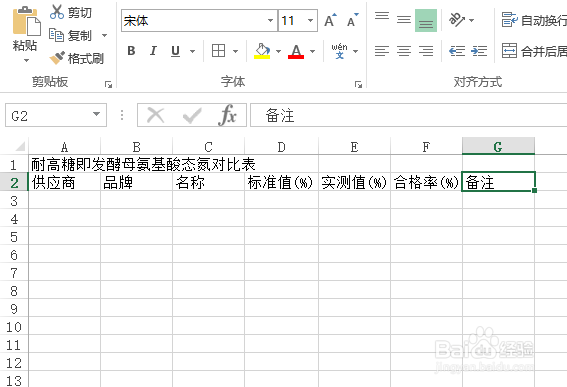This screenshot has height=387, width=567.
Task: Increase font size with the larger A
Action: (330, 21)
